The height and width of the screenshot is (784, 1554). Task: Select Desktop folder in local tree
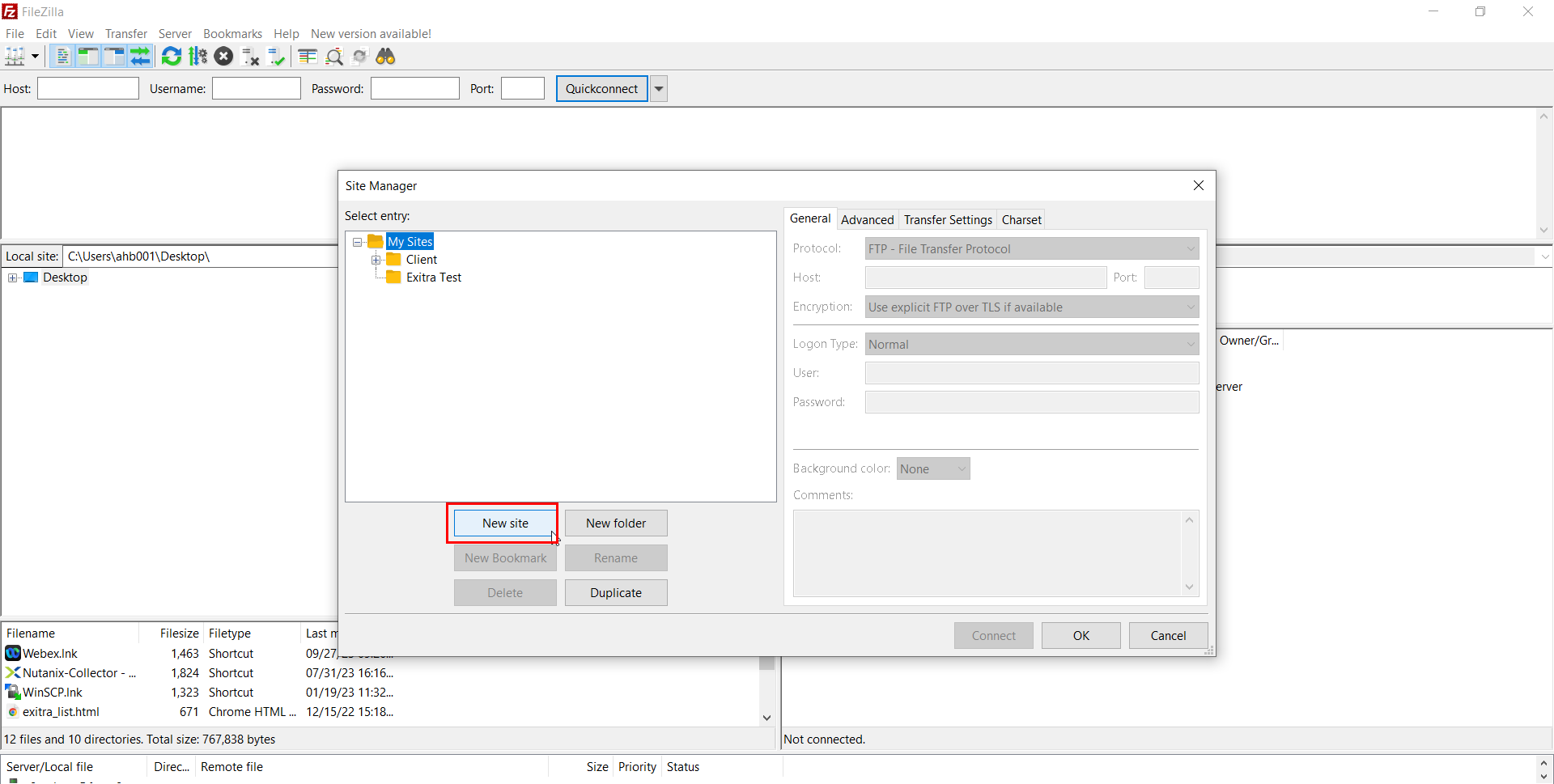pos(65,278)
